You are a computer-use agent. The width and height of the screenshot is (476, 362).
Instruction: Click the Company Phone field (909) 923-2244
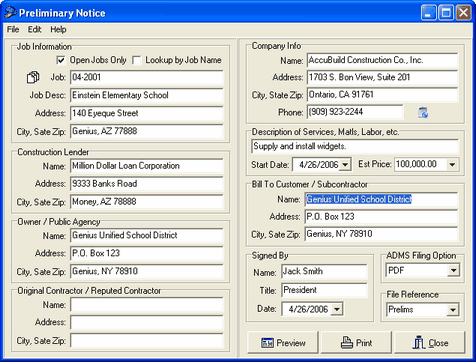355,112
